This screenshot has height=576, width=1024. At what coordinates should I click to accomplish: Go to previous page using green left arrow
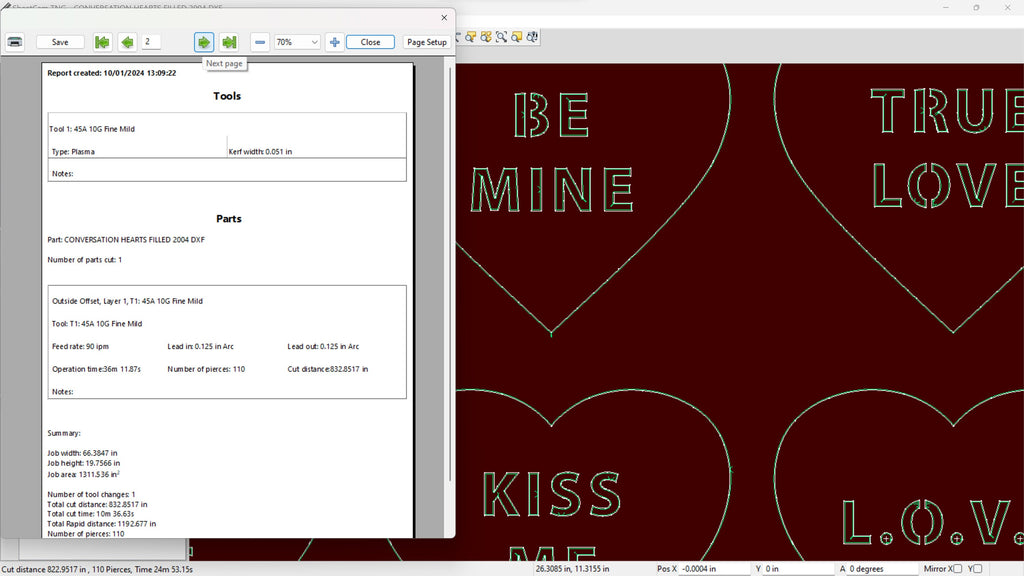click(127, 42)
